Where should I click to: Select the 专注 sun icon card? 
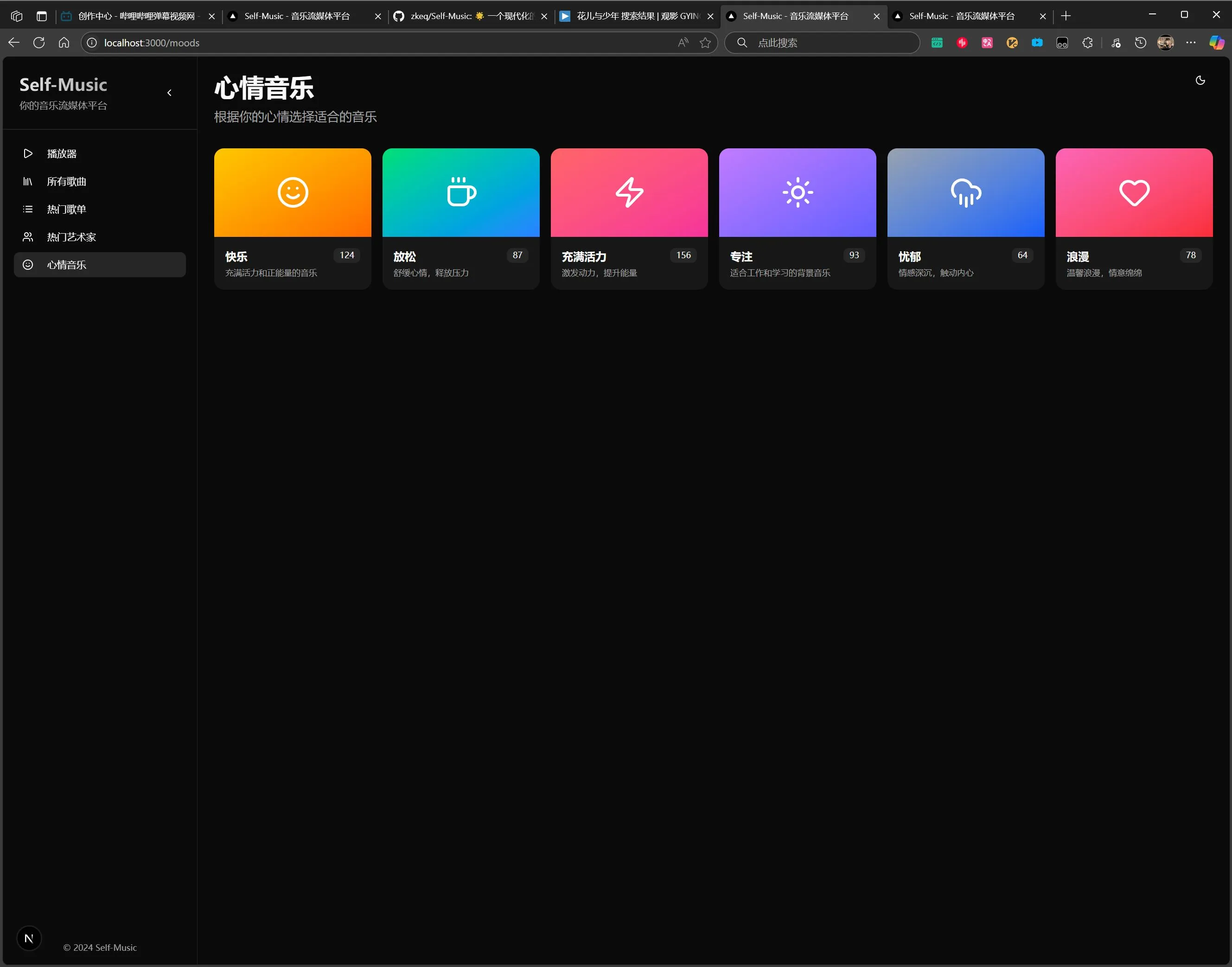coord(797,192)
